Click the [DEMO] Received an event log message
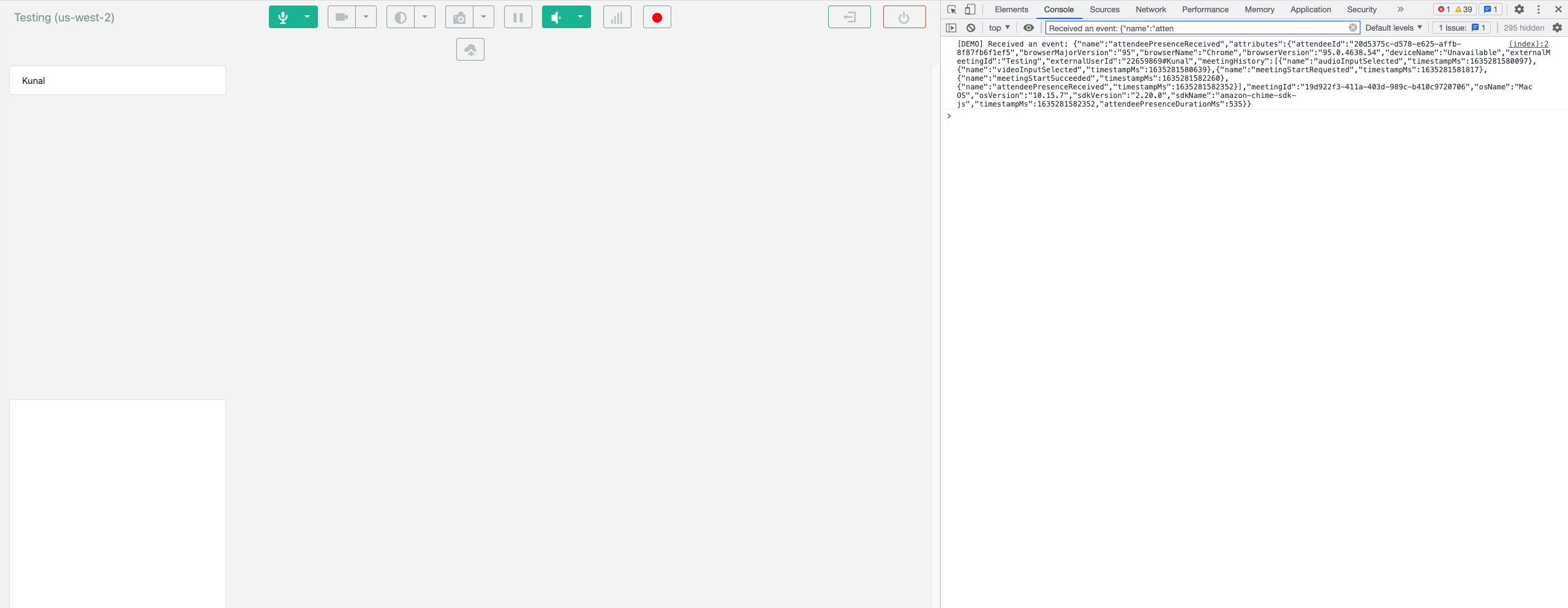Screen dimensions: 1568x608 (1253, 74)
